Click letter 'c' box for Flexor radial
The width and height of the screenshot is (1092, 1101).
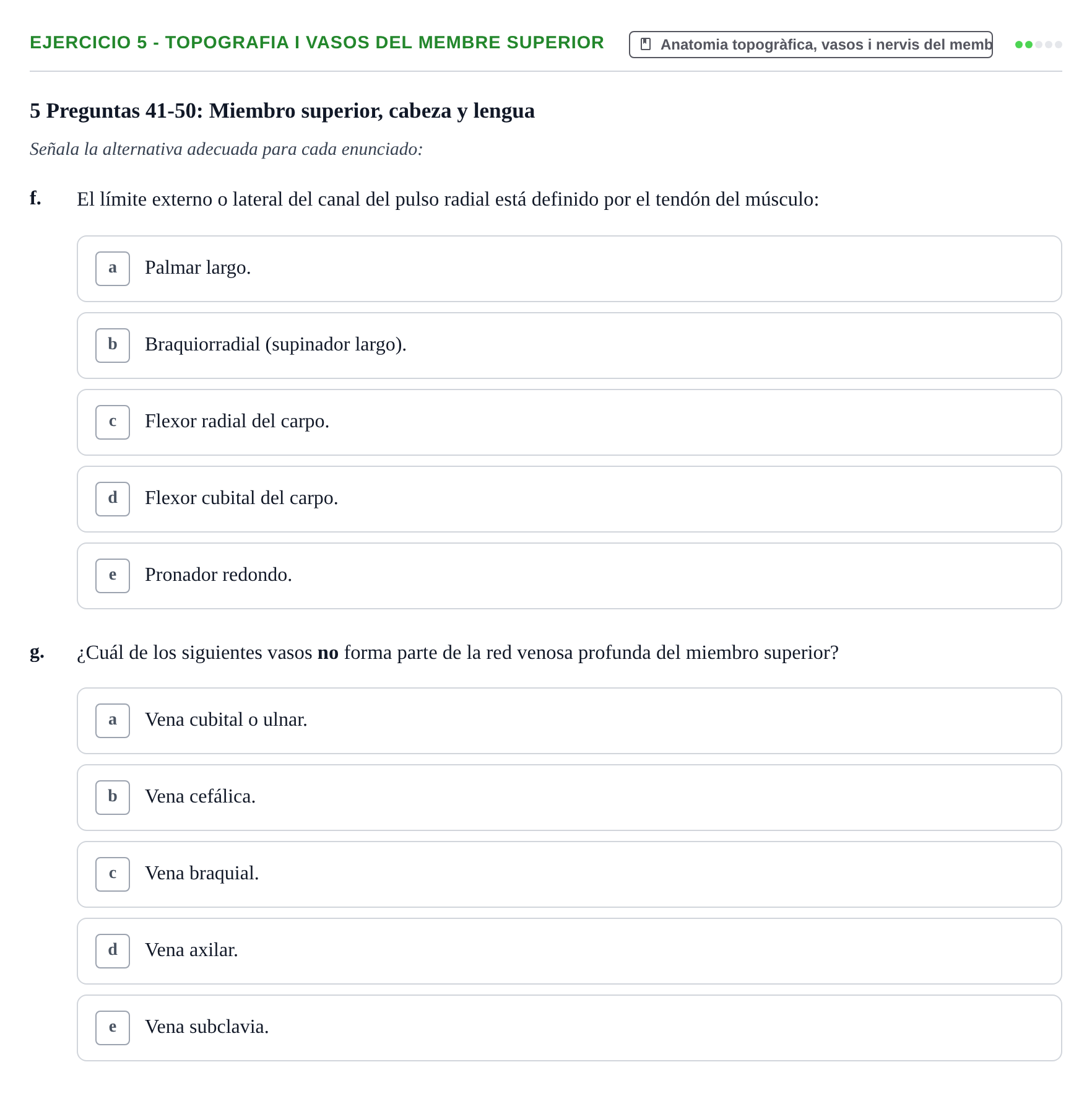pos(113,422)
